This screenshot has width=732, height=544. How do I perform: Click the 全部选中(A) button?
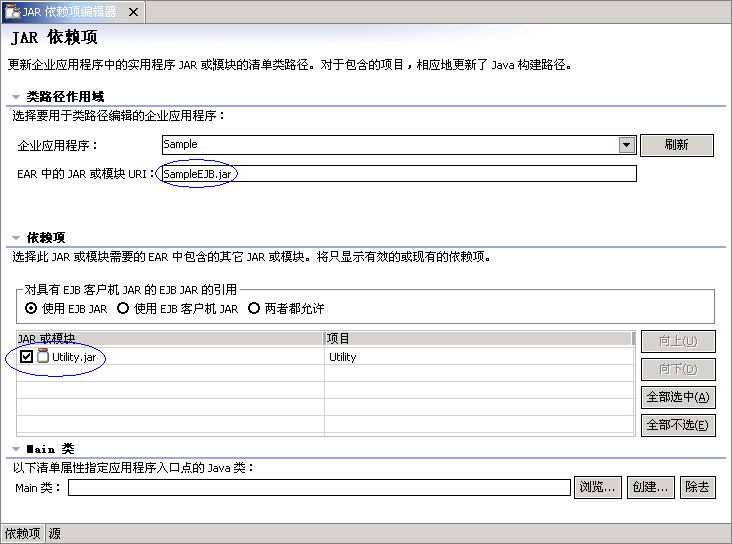[678, 397]
